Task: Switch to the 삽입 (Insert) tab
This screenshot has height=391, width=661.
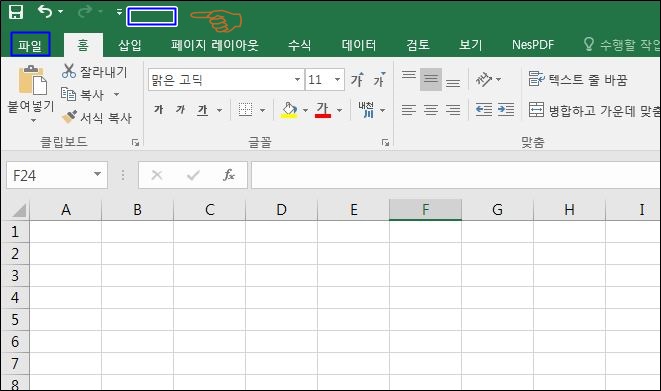Action: click(x=130, y=45)
